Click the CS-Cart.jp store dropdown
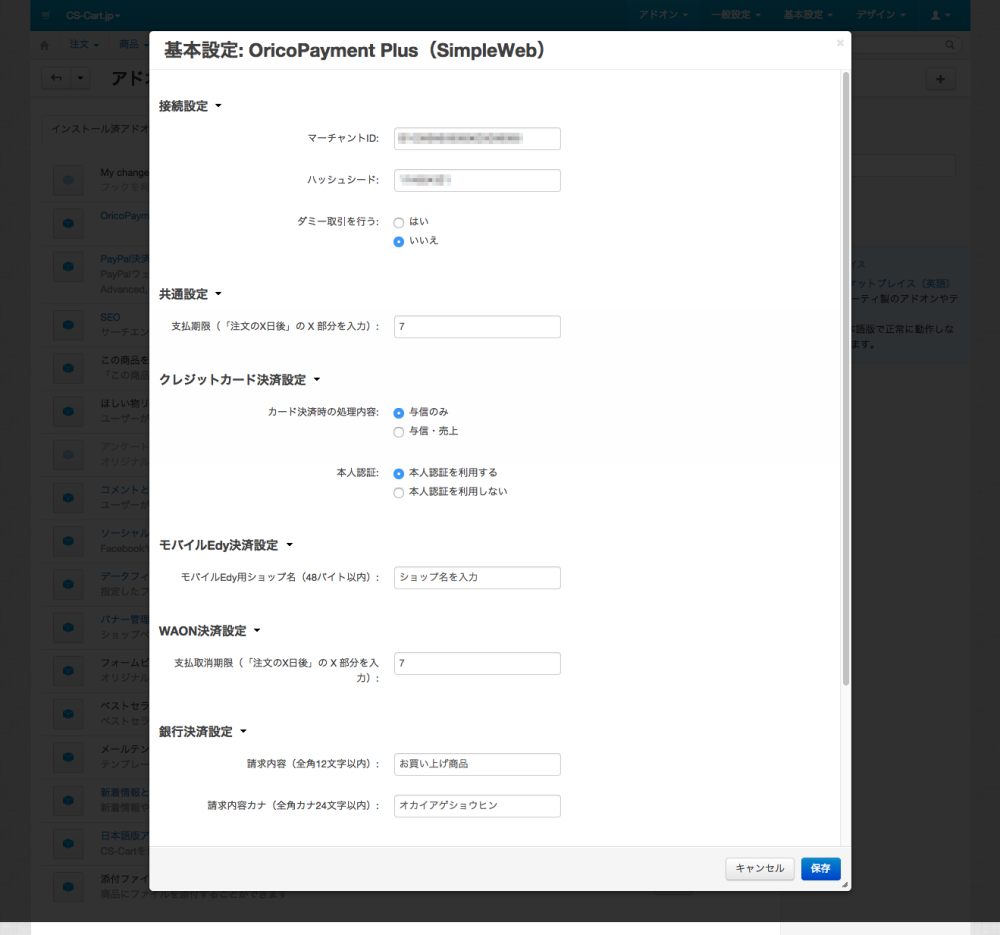This screenshot has height=935, width=1000. pyautogui.click(x=93, y=15)
